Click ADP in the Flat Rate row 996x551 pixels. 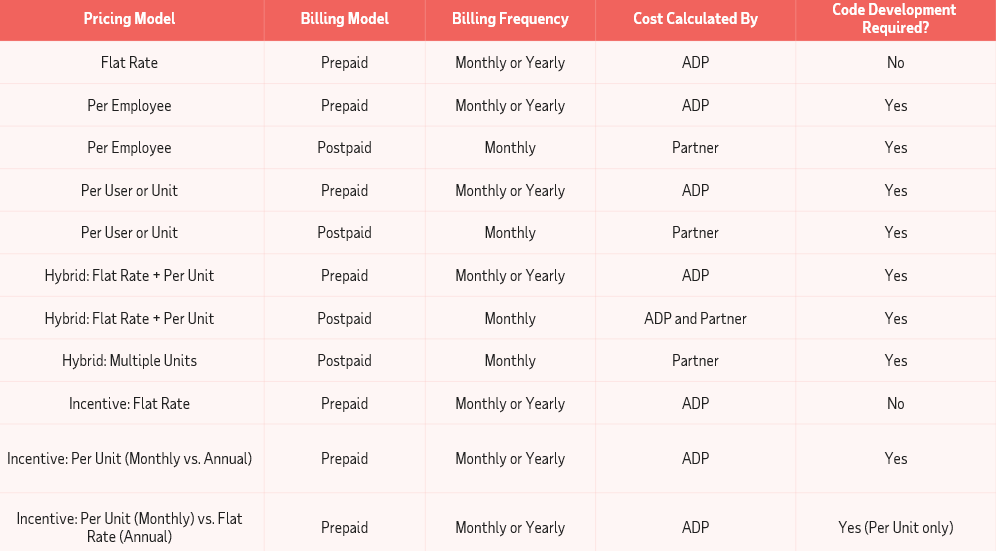(695, 63)
